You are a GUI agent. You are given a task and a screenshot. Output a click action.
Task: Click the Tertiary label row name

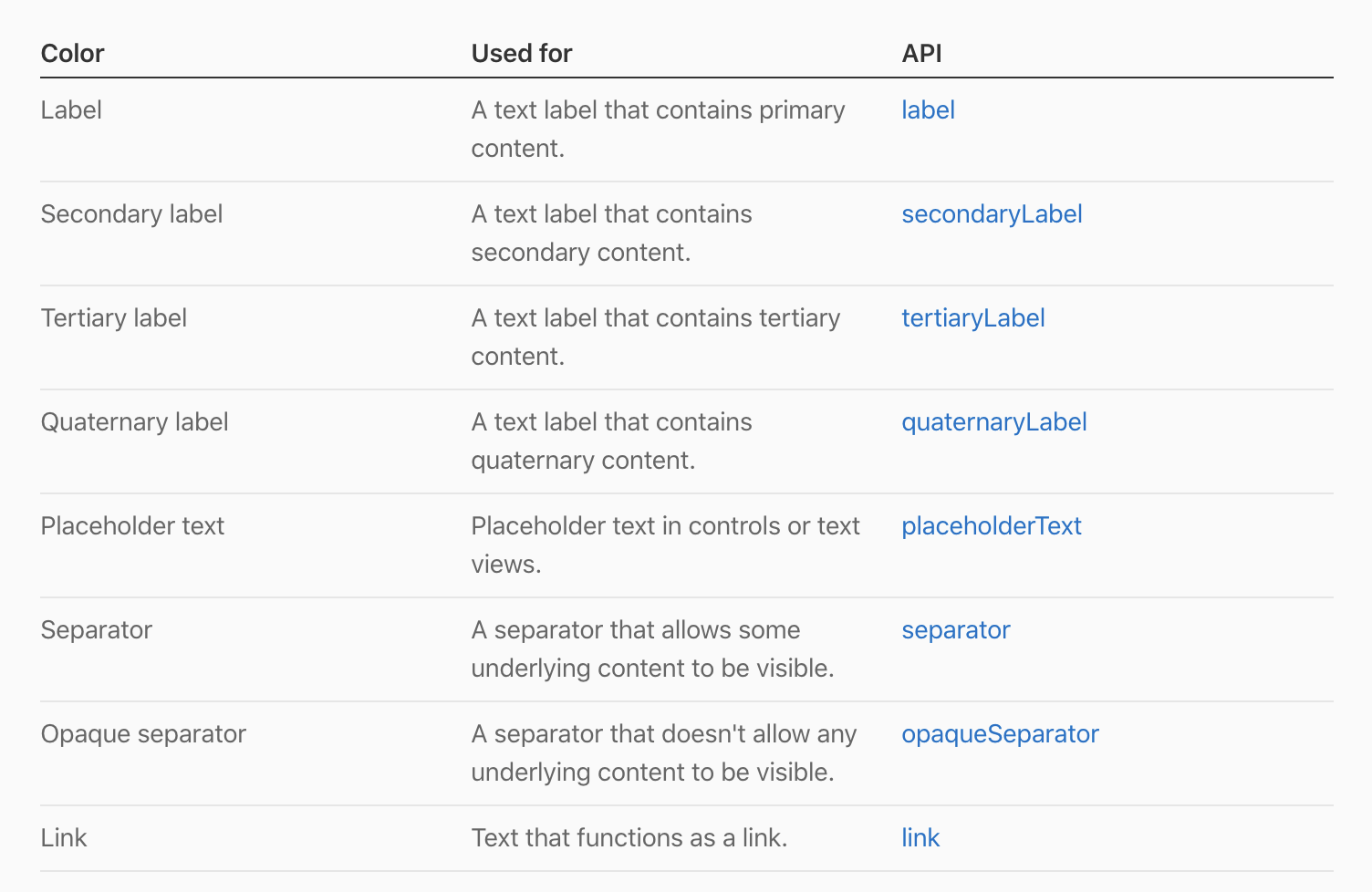point(113,318)
